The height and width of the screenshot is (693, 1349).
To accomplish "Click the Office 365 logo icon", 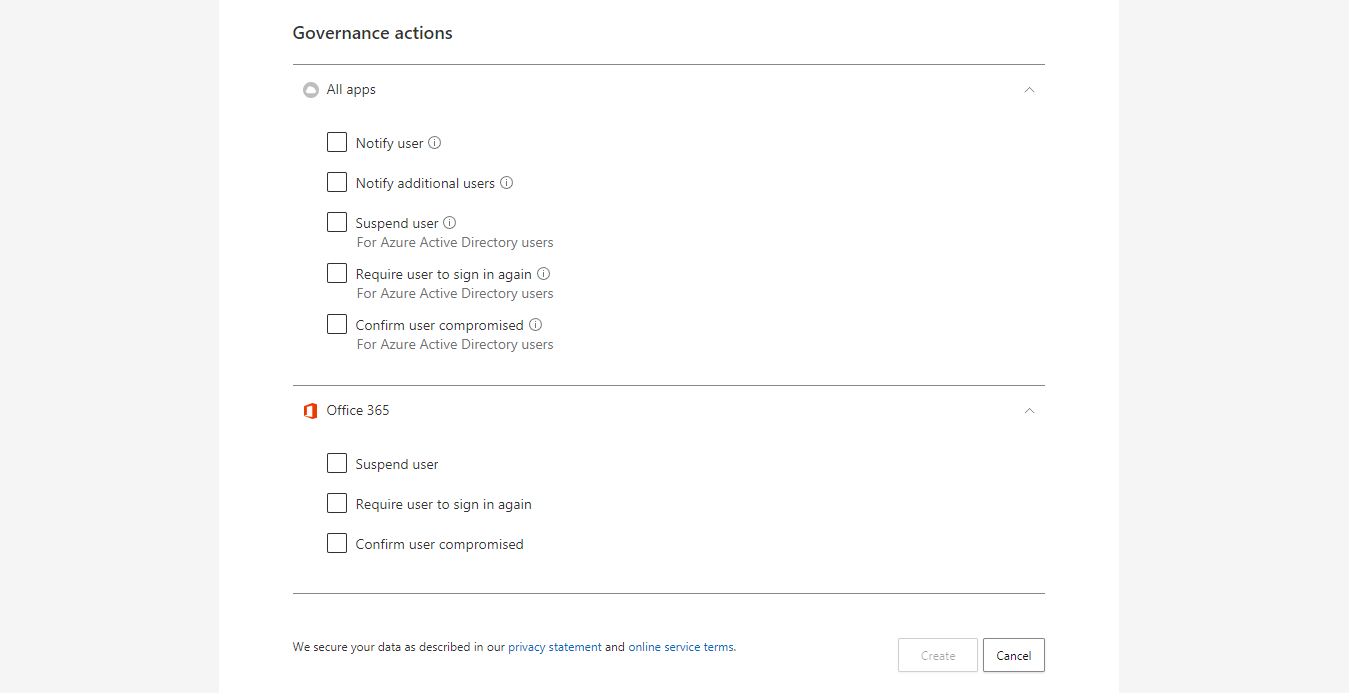I will point(310,411).
